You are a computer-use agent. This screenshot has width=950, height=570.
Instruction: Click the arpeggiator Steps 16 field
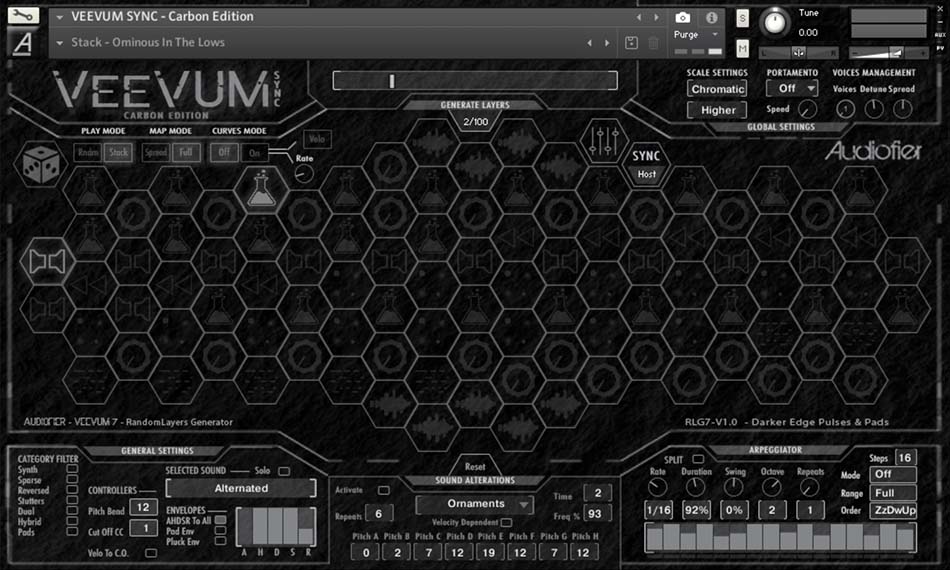pos(905,457)
